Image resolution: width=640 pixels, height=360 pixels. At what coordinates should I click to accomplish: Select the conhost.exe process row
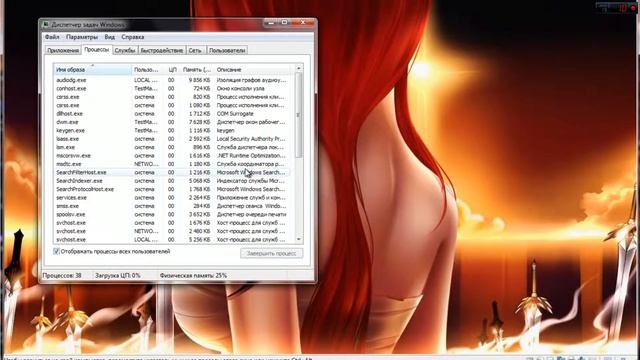click(172, 89)
